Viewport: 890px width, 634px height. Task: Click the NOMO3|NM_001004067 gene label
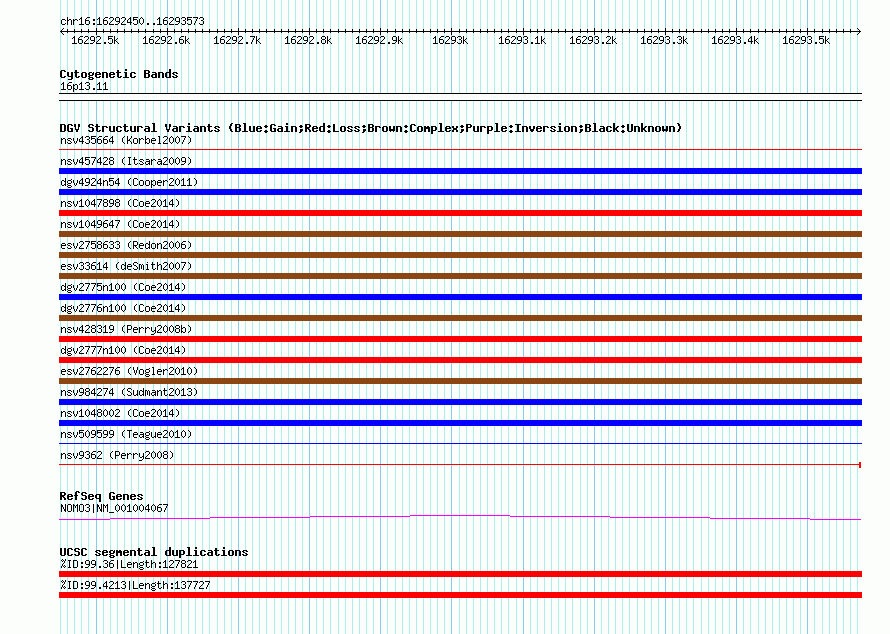tap(114, 509)
